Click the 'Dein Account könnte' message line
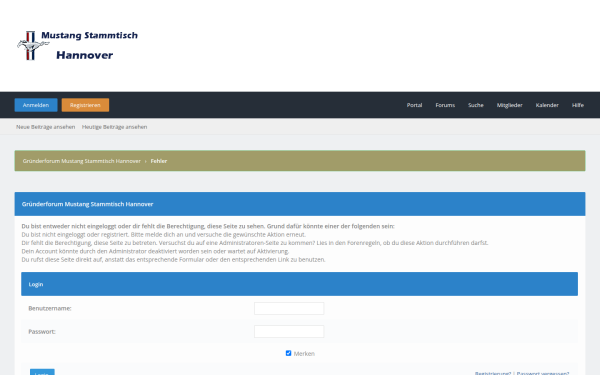 (x=155, y=251)
